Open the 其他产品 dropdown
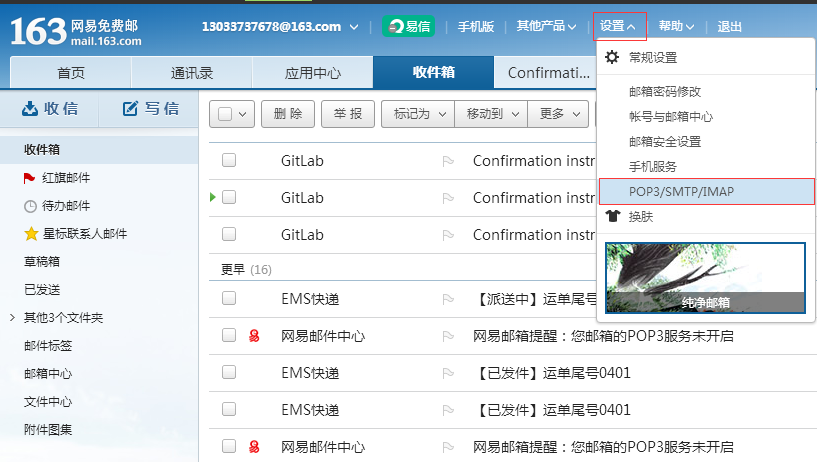 pyautogui.click(x=546, y=26)
